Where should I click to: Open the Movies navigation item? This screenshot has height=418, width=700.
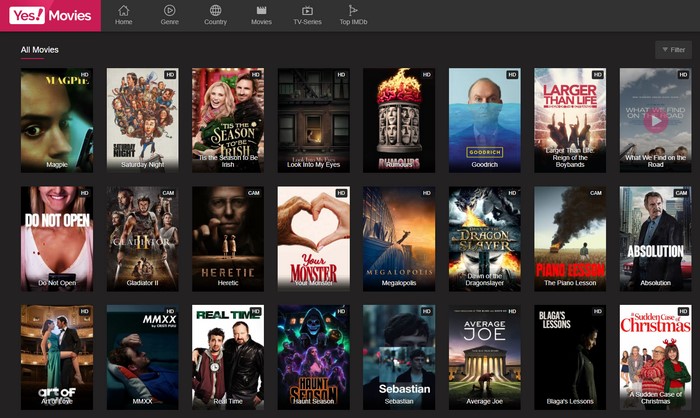262,15
